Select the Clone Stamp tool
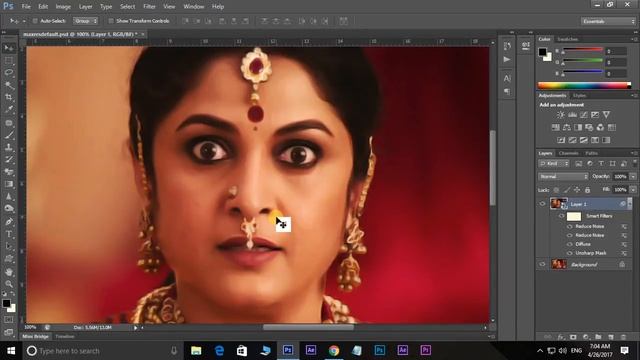The width and height of the screenshot is (640, 360). pos(9,147)
